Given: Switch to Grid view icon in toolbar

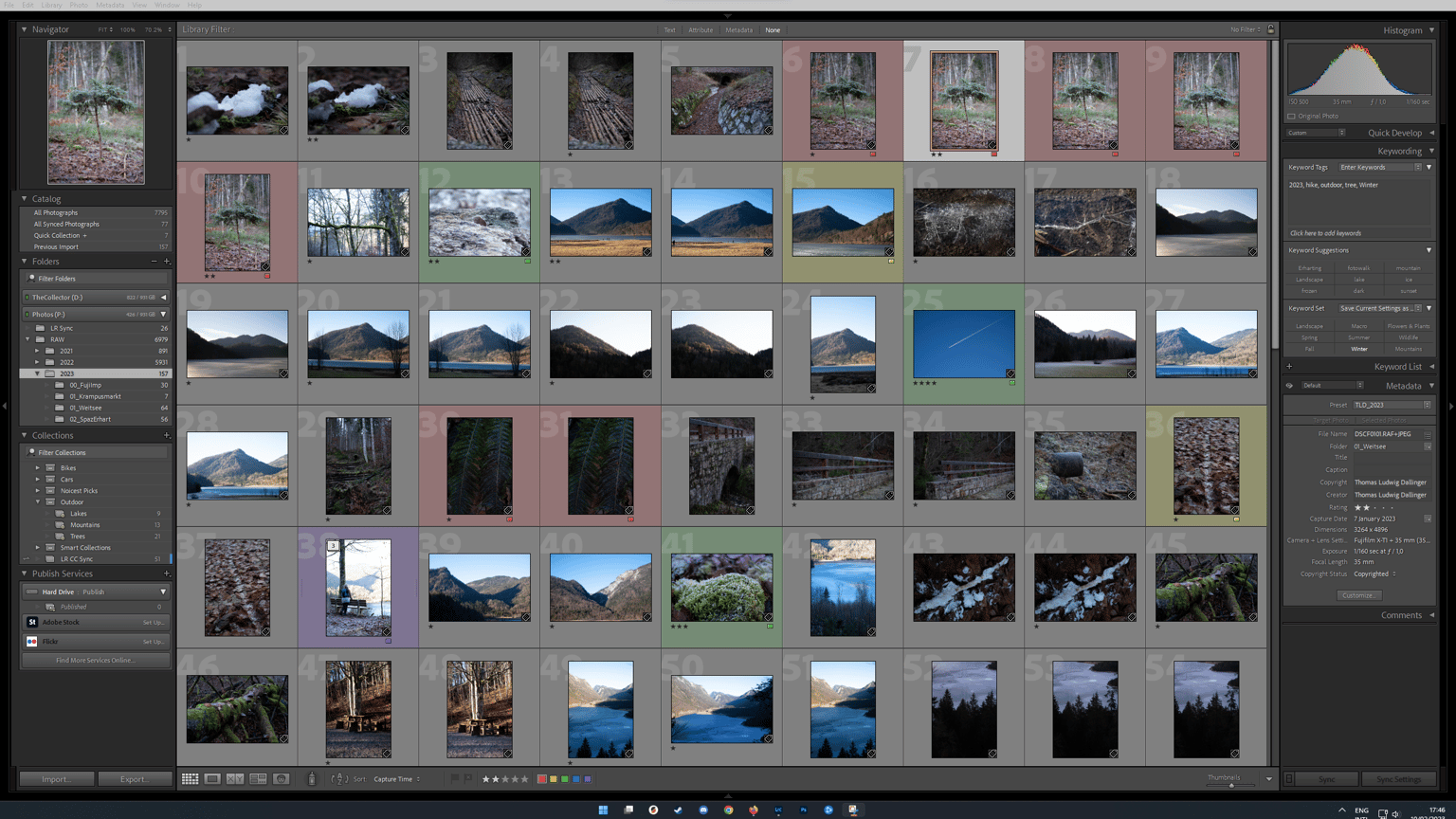Looking at the screenshot, I should (191, 779).
